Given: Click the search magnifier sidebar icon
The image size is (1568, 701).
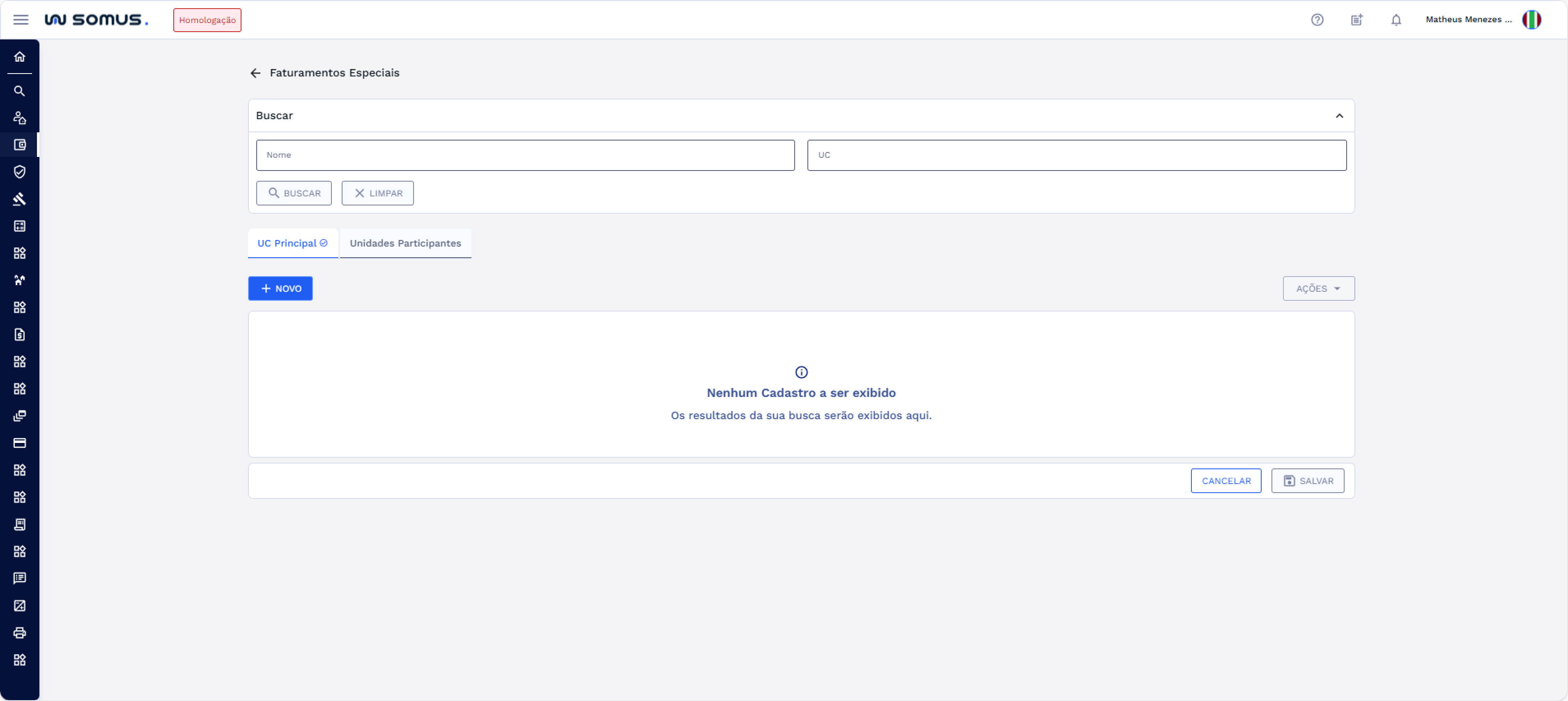Looking at the screenshot, I should tap(19, 91).
